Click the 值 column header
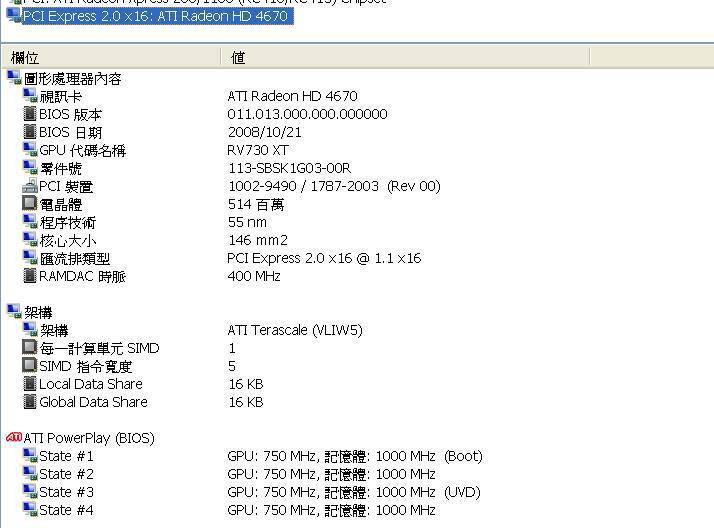This screenshot has width=714, height=528. (x=238, y=58)
